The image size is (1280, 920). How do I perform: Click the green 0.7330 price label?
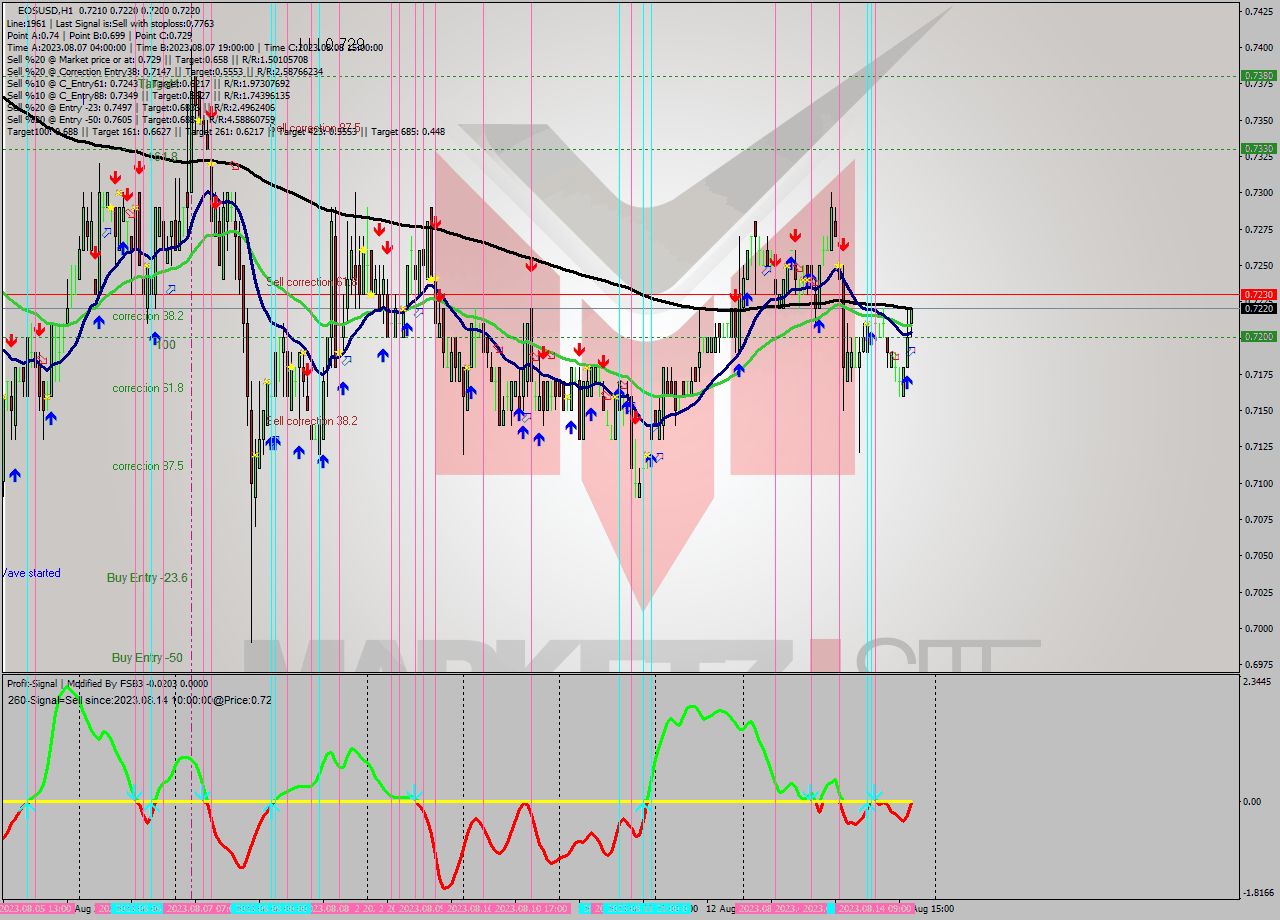pos(1258,148)
